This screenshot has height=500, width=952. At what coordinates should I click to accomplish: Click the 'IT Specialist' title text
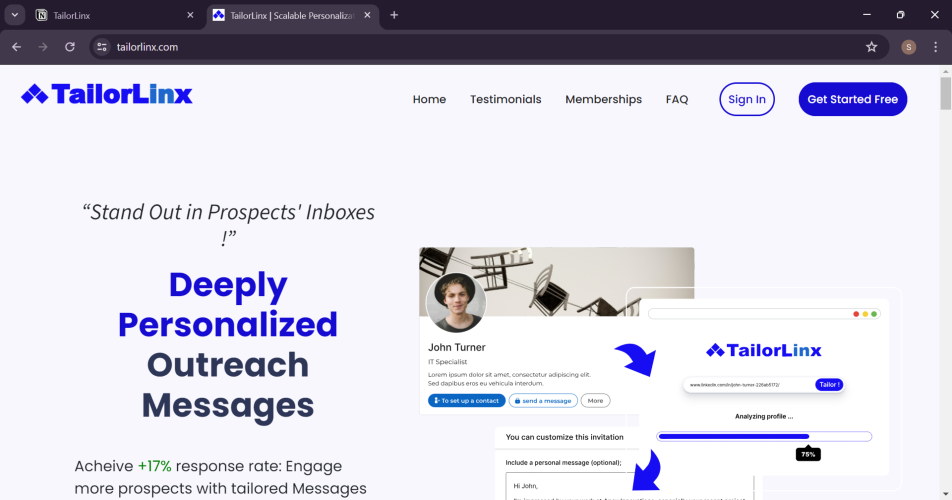click(447, 362)
